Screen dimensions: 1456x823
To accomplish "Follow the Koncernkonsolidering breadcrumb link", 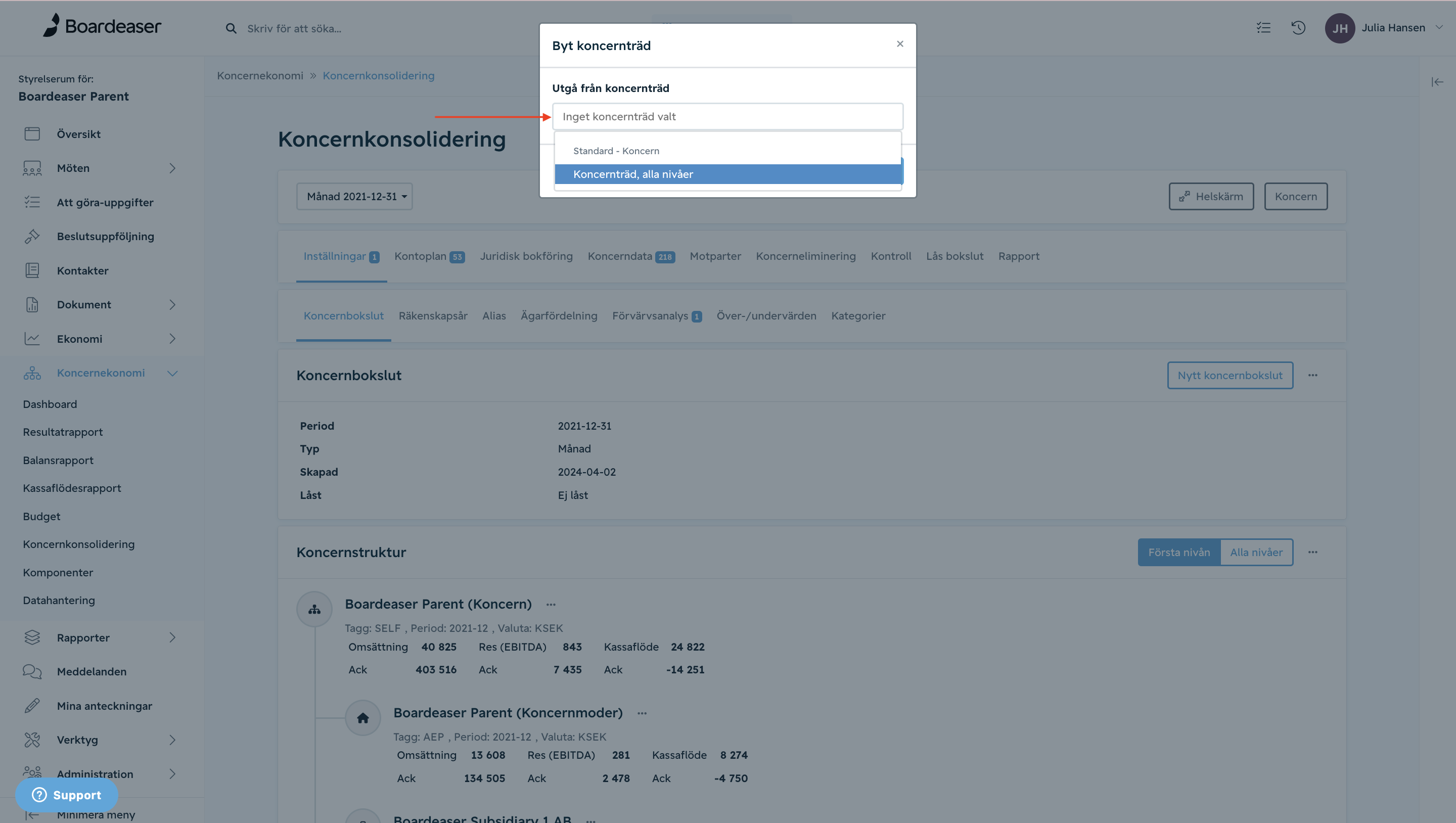I will pyautogui.click(x=378, y=76).
